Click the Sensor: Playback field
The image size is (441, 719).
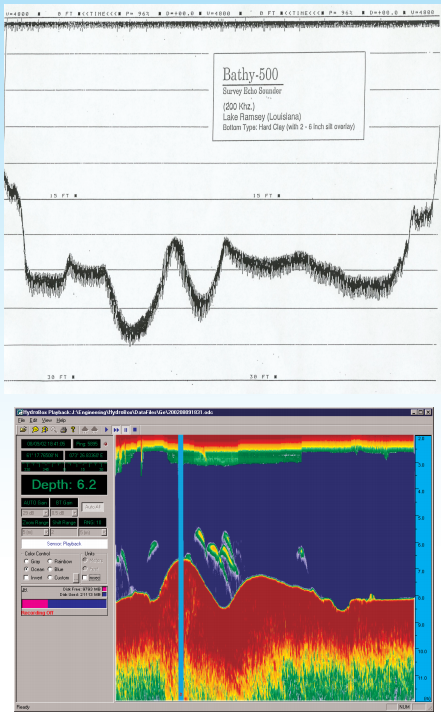[64, 544]
